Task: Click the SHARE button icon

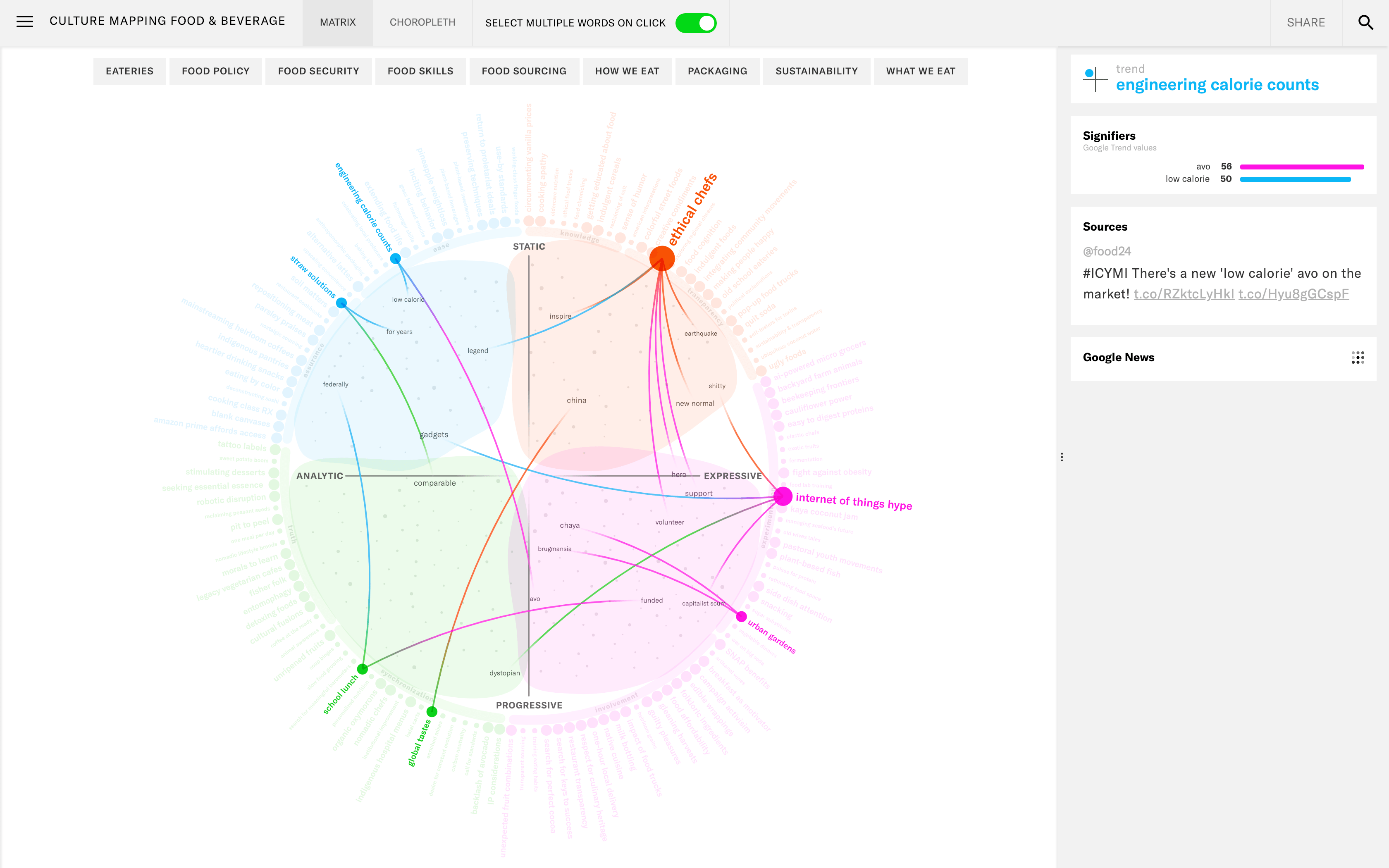Action: click(x=1305, y=22)
